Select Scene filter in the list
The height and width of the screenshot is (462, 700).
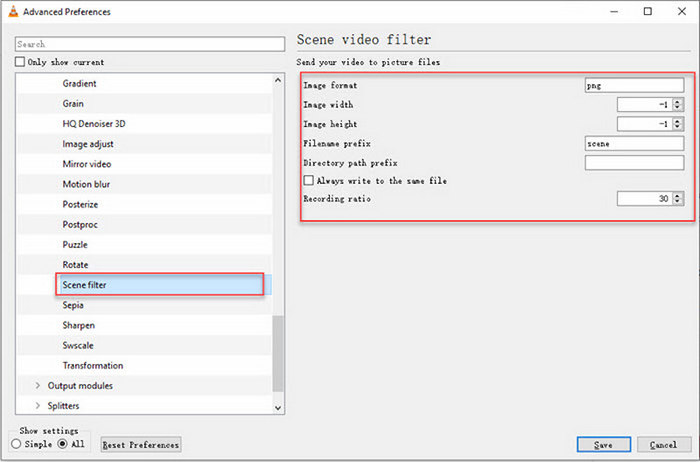(x=84, y=285)
